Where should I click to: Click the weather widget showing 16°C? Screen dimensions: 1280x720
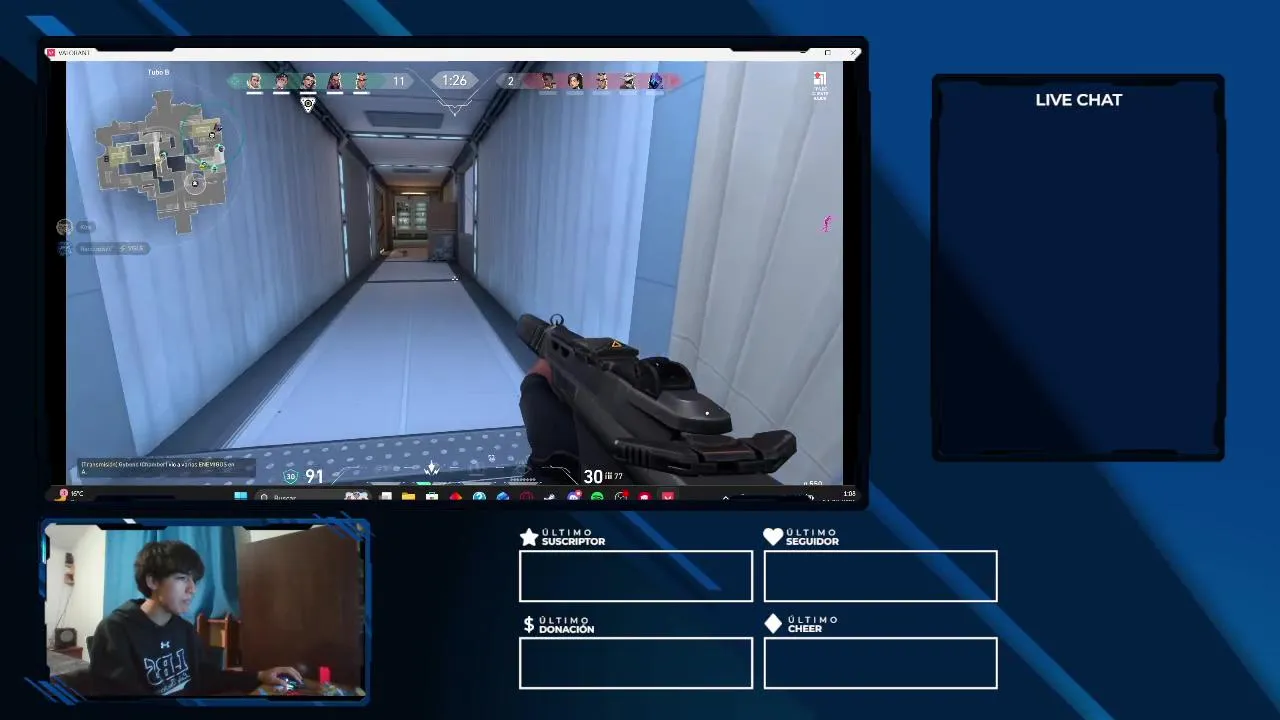[71, 494]
